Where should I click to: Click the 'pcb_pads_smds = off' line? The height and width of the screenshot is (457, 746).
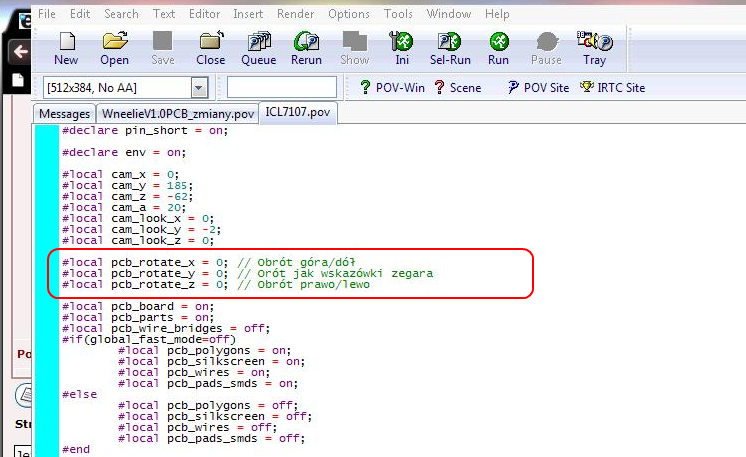pyautogui.click(x=212, y=438)
